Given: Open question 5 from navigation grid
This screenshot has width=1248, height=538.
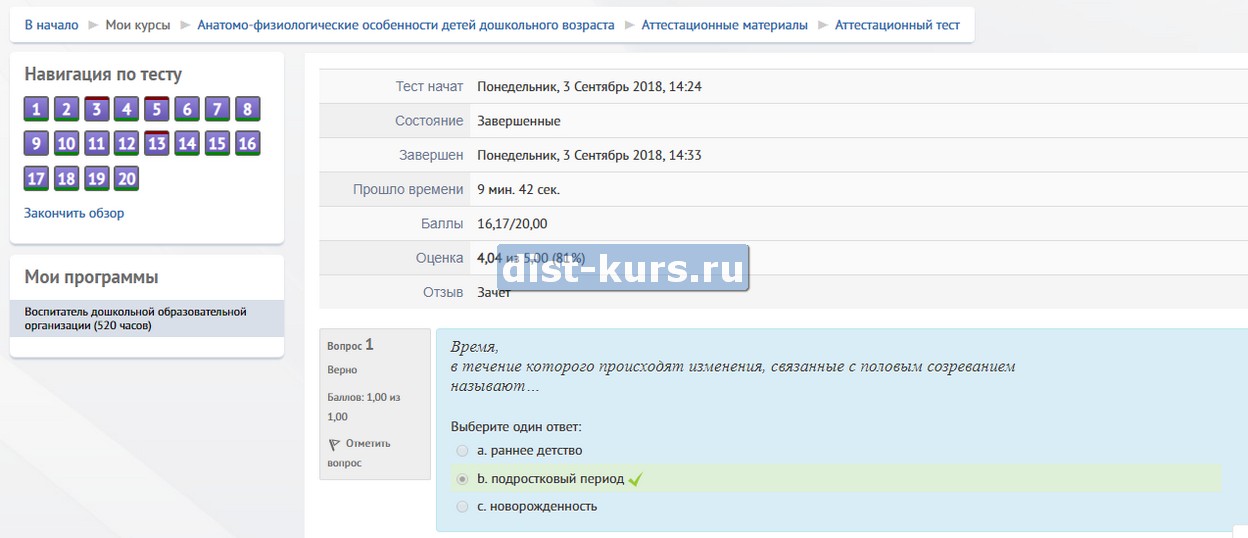Looking at the screenshot, I should (x=156, y=109).
